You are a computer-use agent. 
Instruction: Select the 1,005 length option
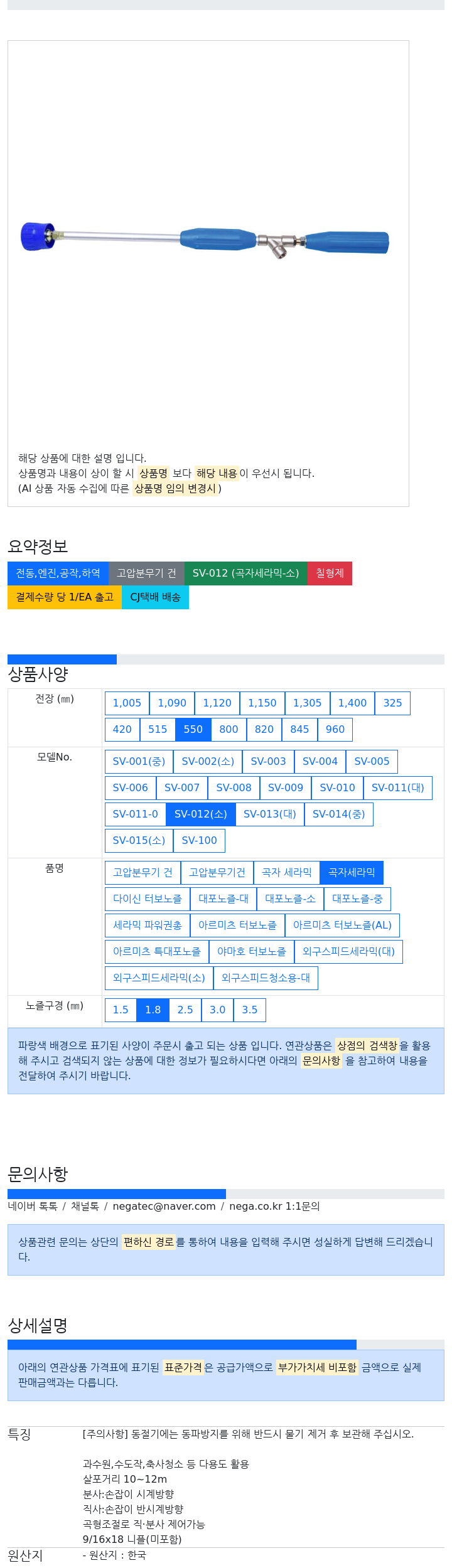(127, 703)
